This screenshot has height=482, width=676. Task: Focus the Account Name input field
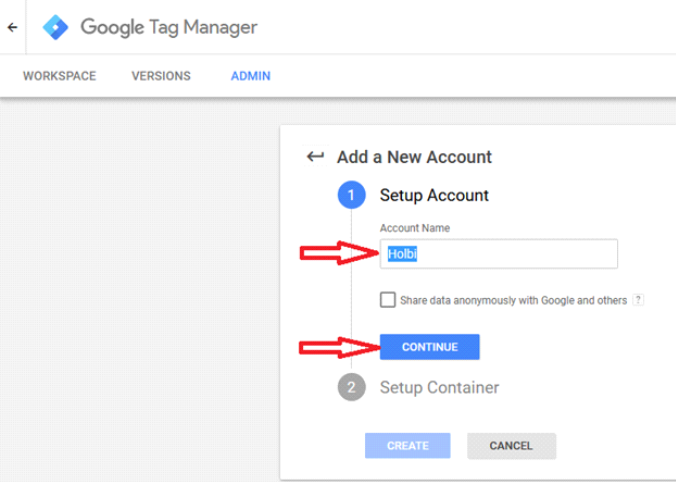click(498, 254)
